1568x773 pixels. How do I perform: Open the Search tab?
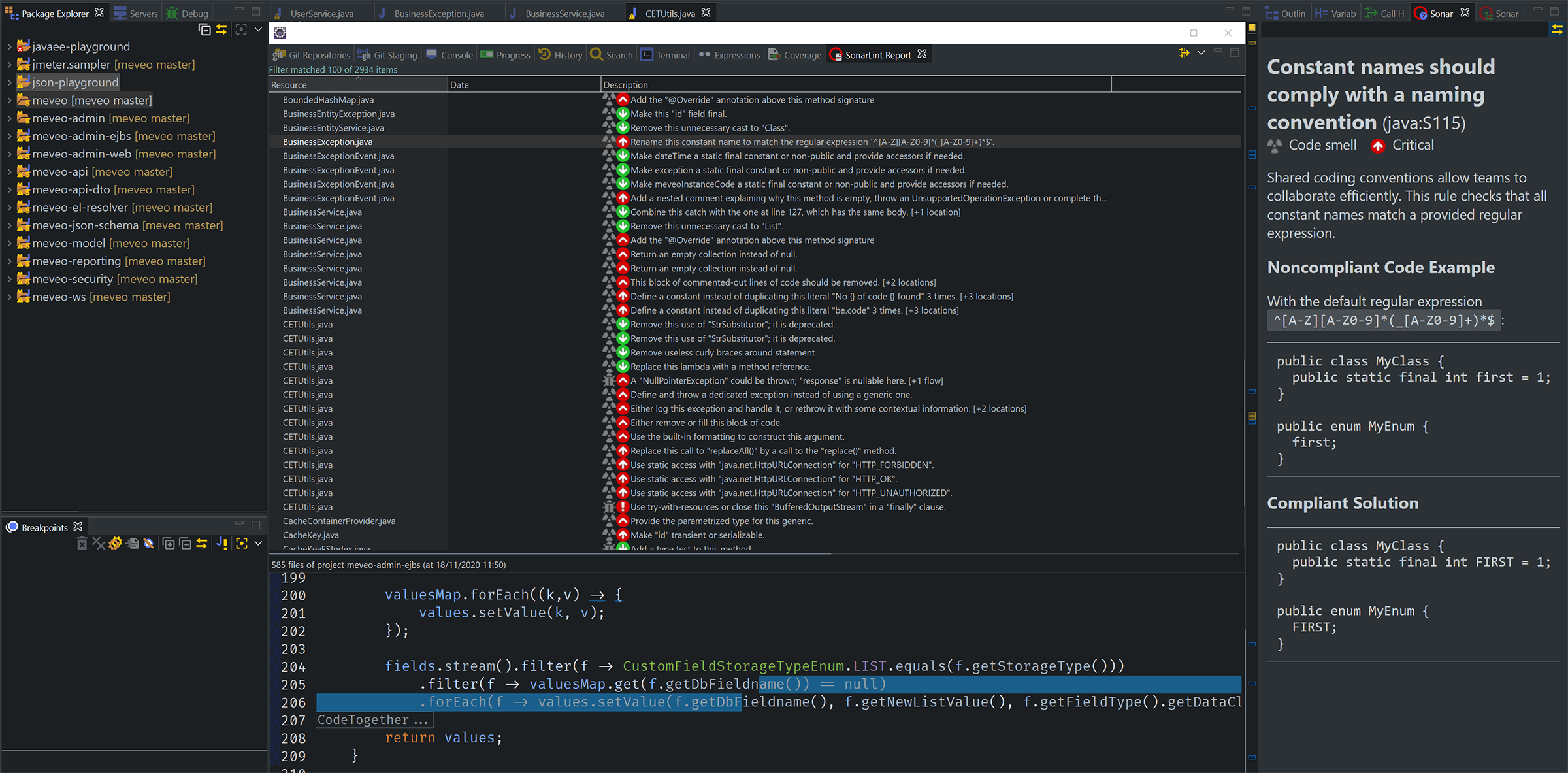coord(612,55)
